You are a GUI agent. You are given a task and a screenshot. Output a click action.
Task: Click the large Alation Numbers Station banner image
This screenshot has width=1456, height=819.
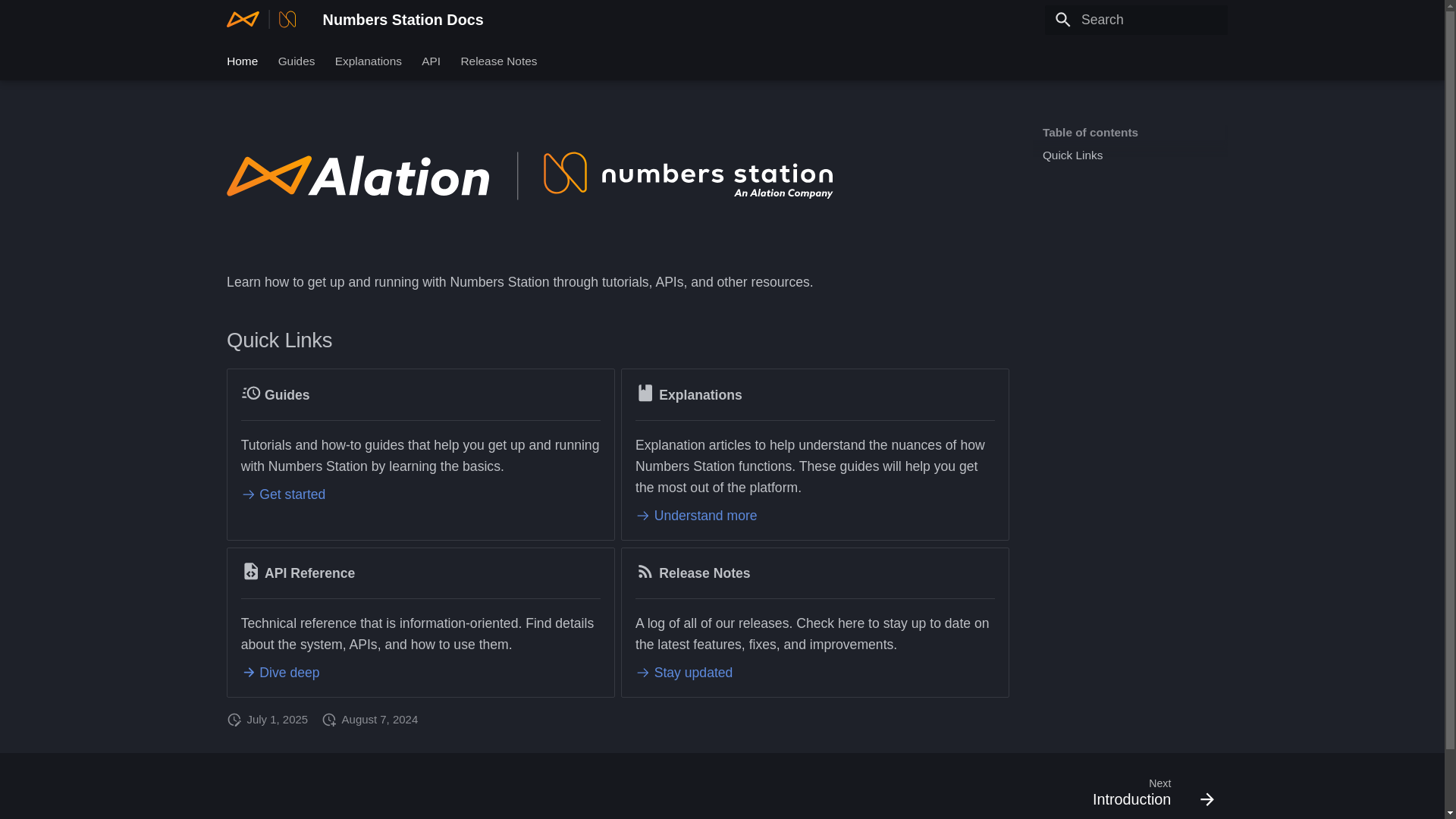530,176
